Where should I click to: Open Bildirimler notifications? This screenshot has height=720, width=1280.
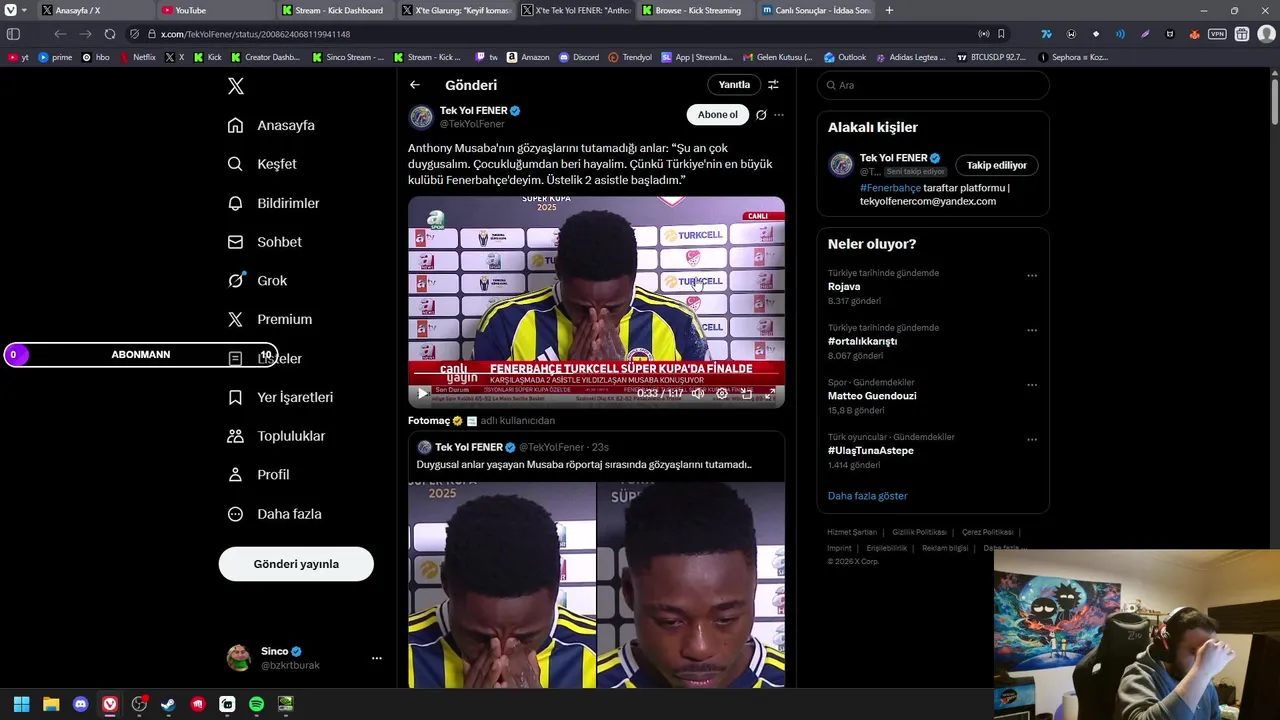273,203
